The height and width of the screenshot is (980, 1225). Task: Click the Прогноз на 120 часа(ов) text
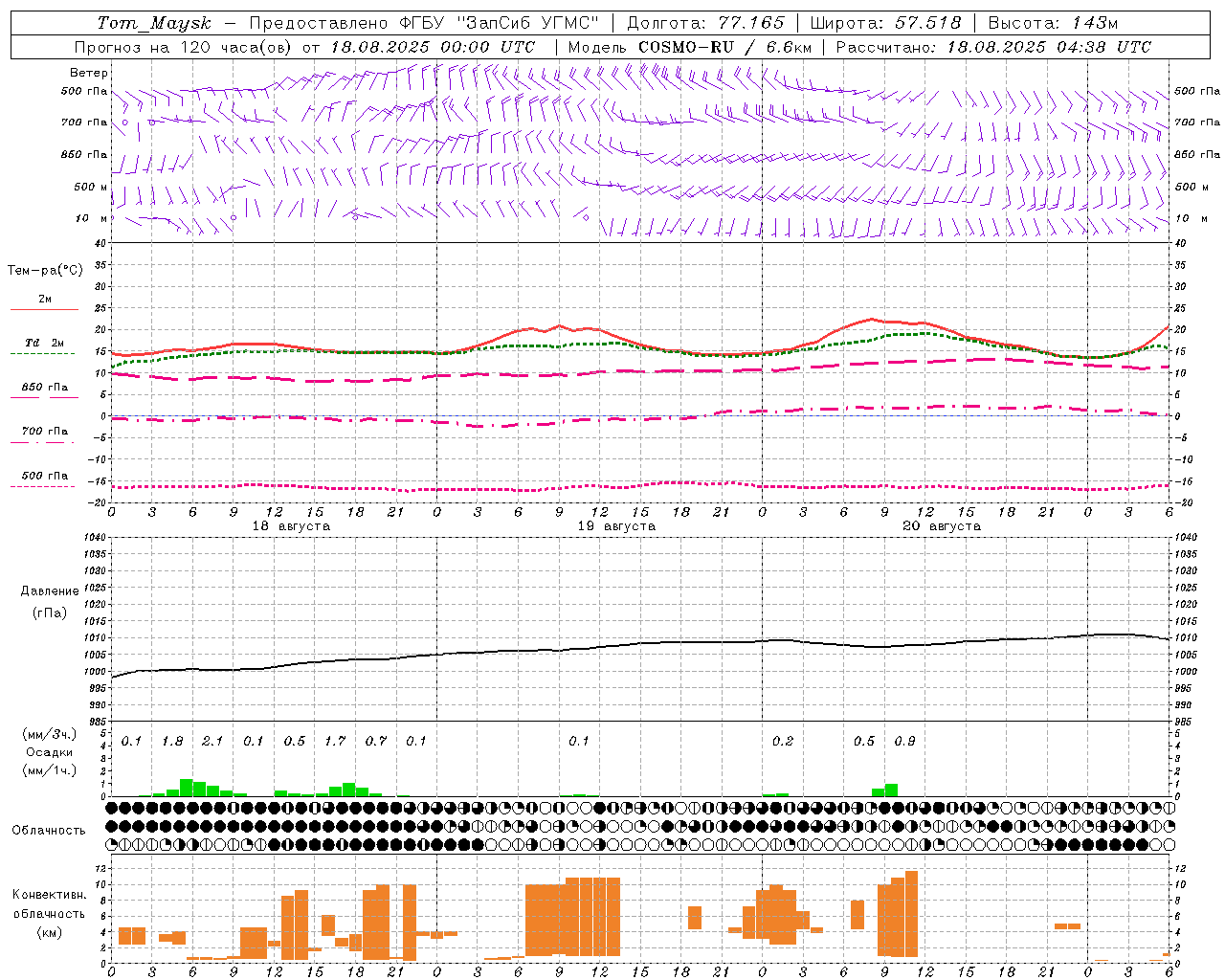184,47
